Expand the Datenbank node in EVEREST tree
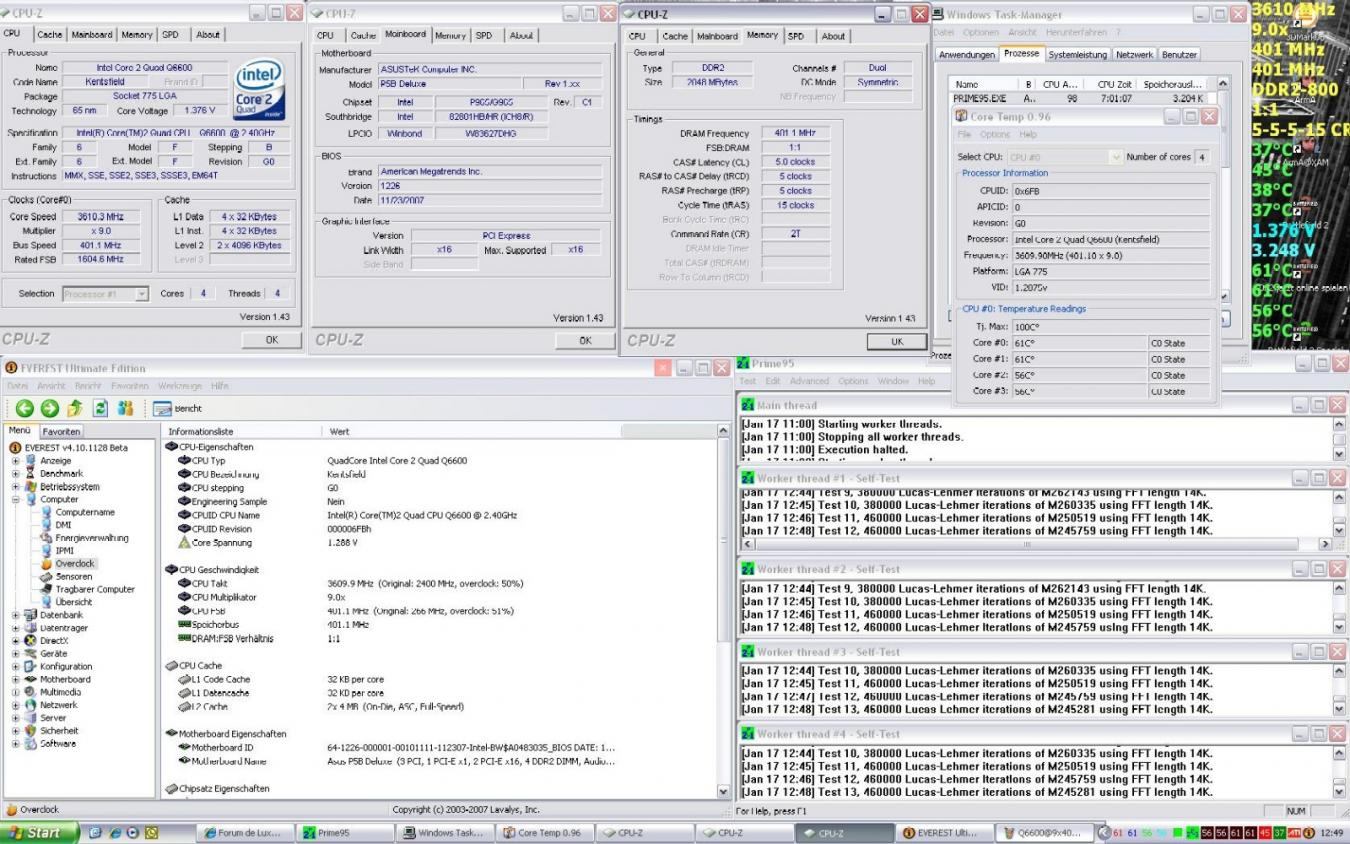The width and height of the screenshot is (1350, 844). click(16, 615)
